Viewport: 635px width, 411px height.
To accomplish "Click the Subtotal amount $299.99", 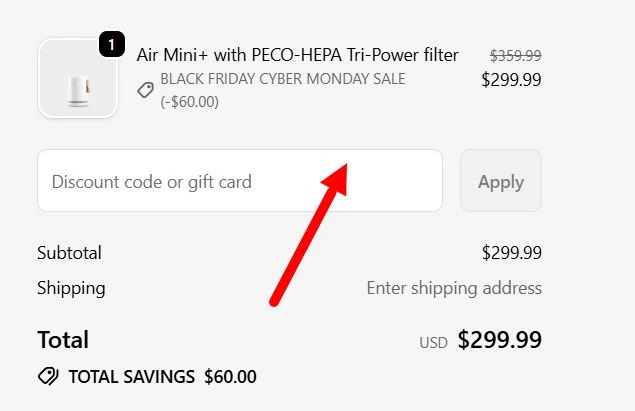I will (511, 253).
